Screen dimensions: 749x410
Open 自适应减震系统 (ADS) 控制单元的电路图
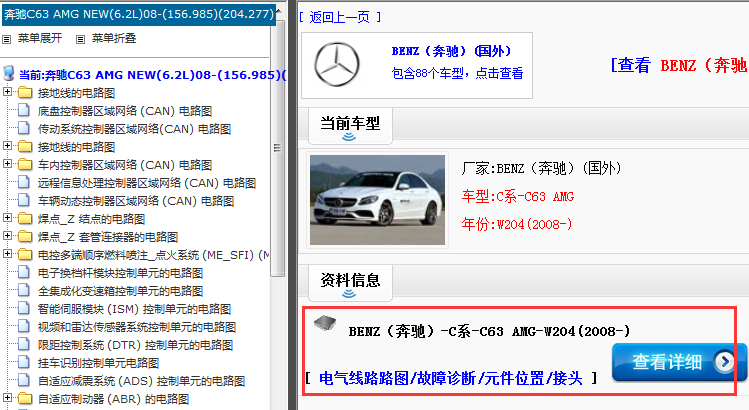tap(141, 381)
